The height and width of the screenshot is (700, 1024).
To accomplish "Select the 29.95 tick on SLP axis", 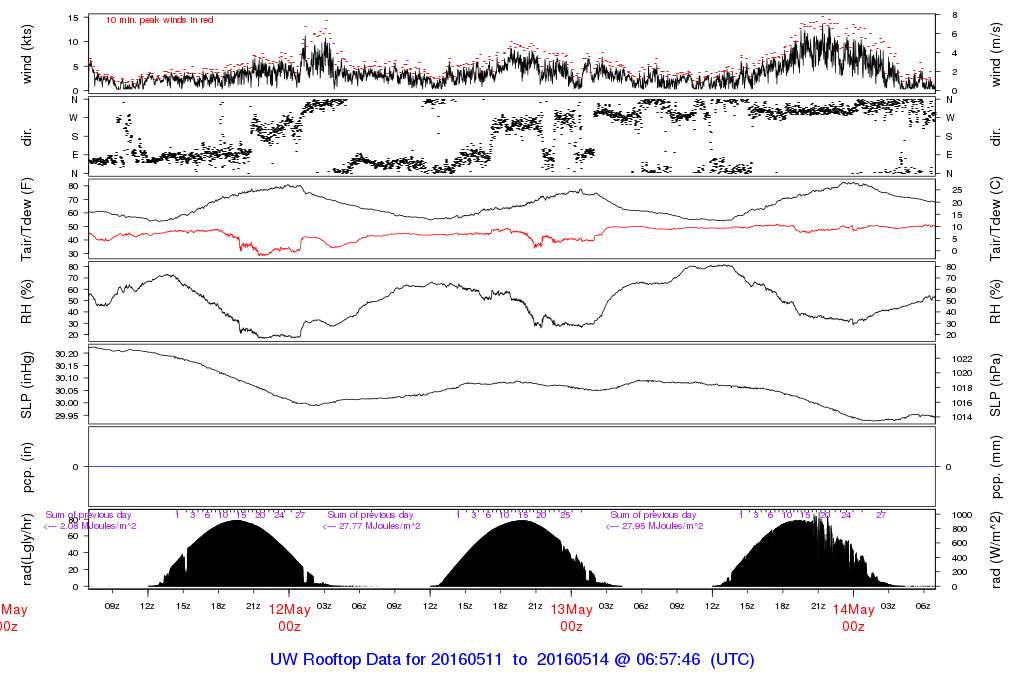I will point(67,416).
